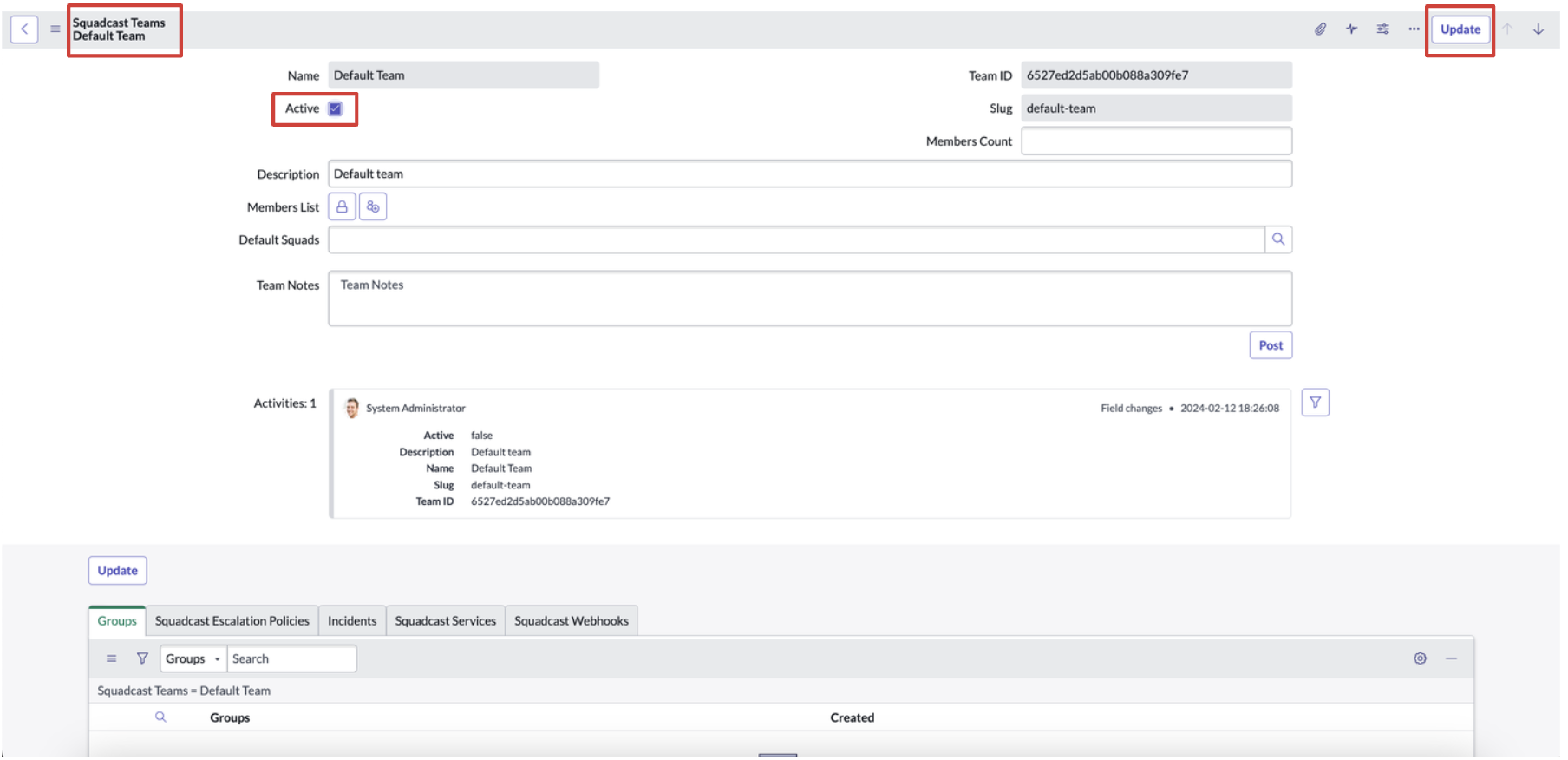Open the Squadcast Webhooks tab

point(571,621)
